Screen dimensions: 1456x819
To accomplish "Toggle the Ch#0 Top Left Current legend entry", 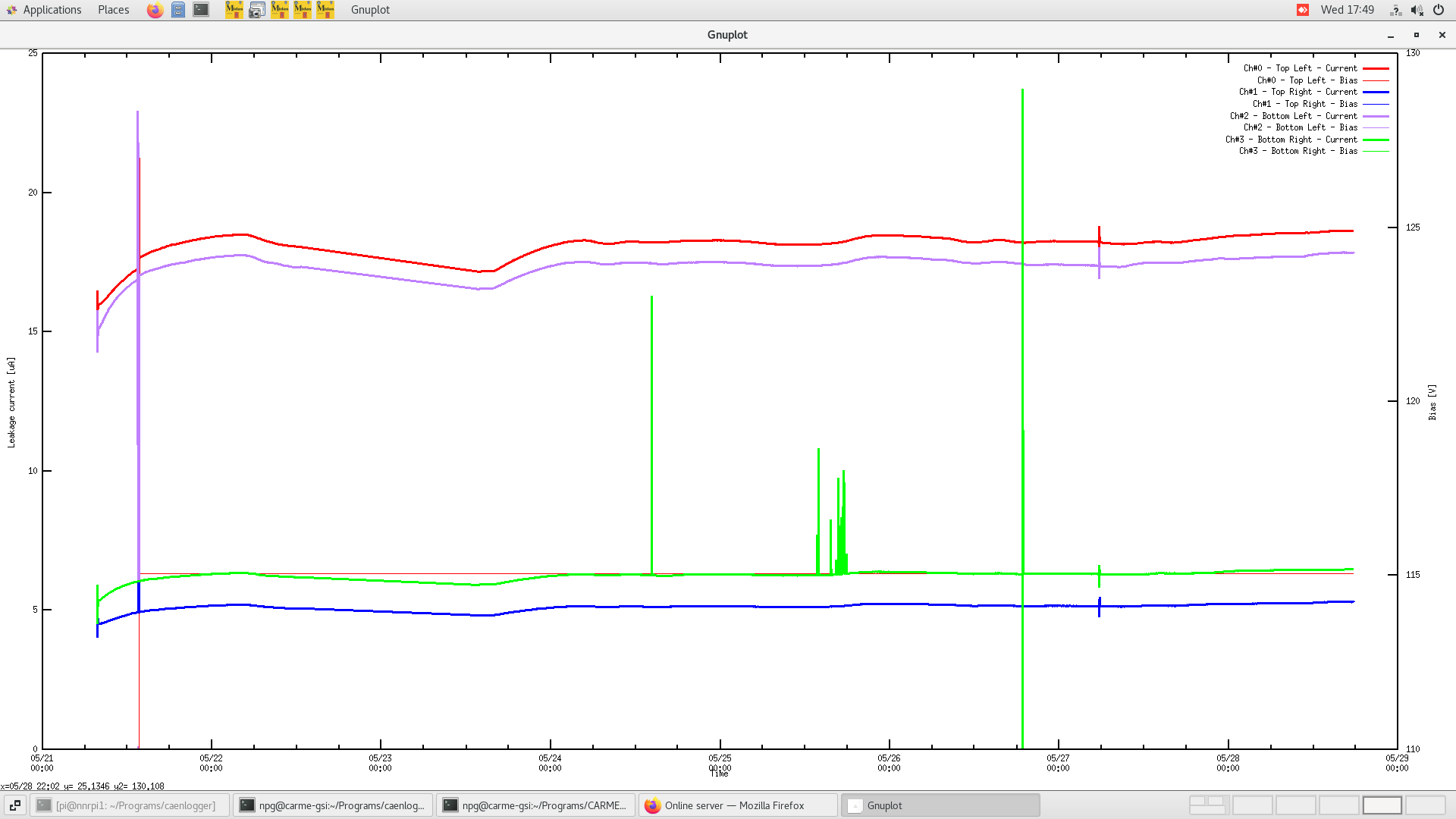I will pos(1300,68).
